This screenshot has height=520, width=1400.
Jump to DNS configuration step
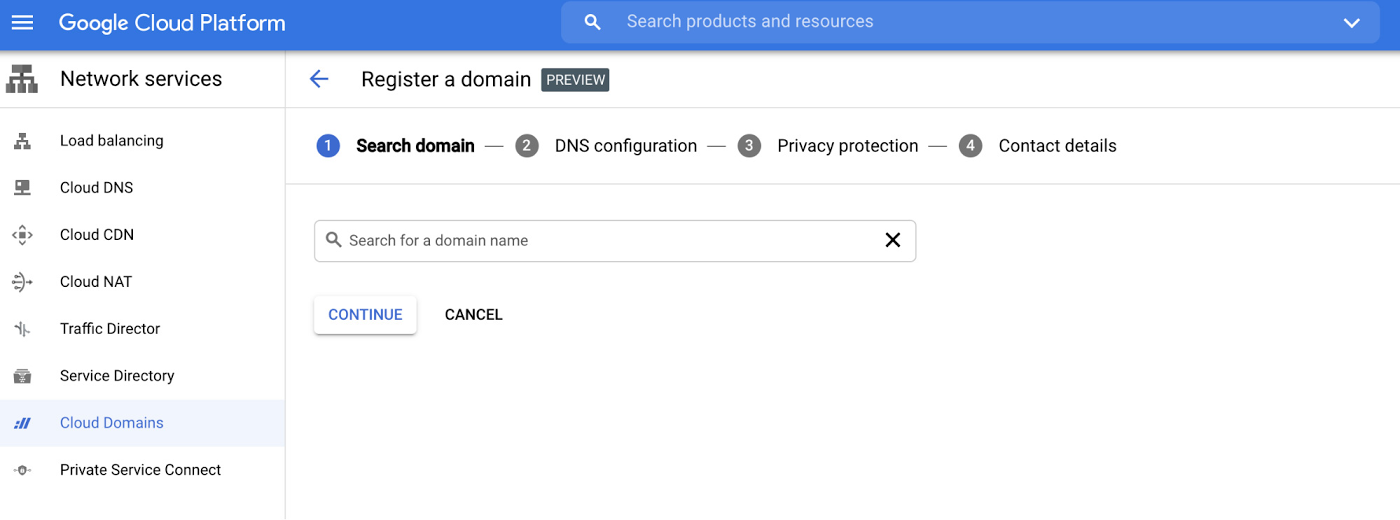tap(625, 146)
